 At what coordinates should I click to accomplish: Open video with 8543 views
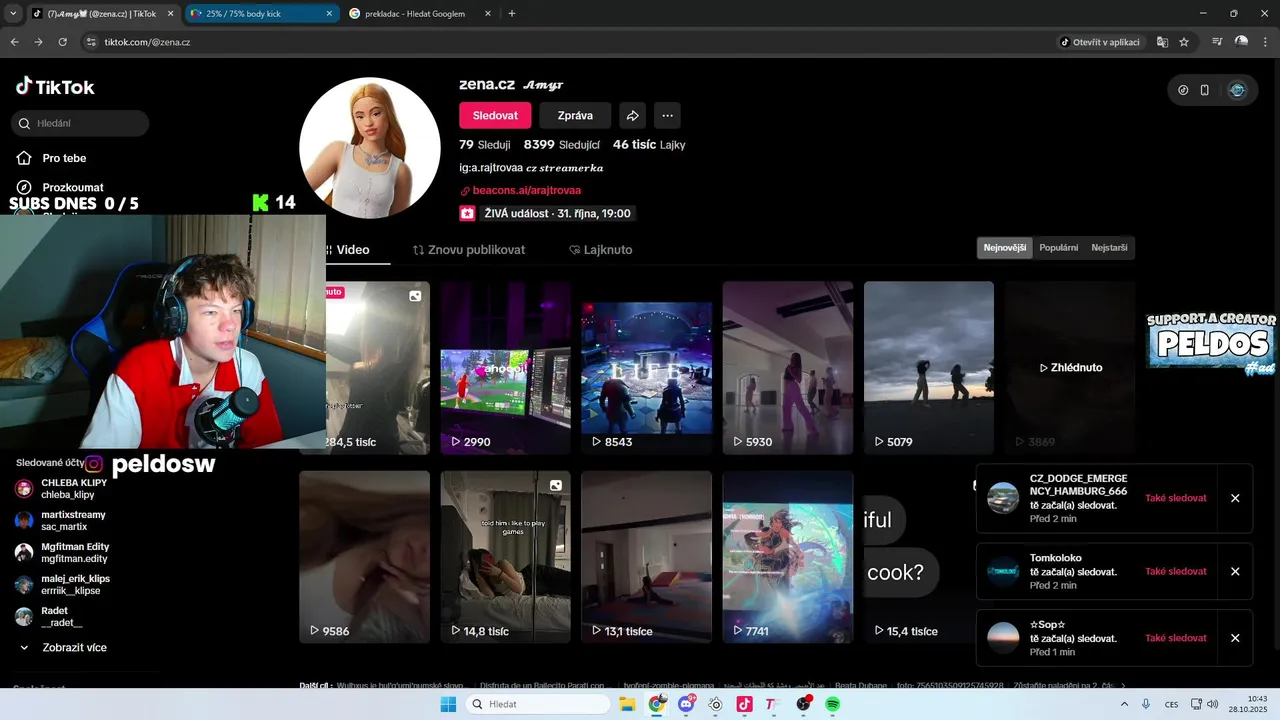[646, 368]
